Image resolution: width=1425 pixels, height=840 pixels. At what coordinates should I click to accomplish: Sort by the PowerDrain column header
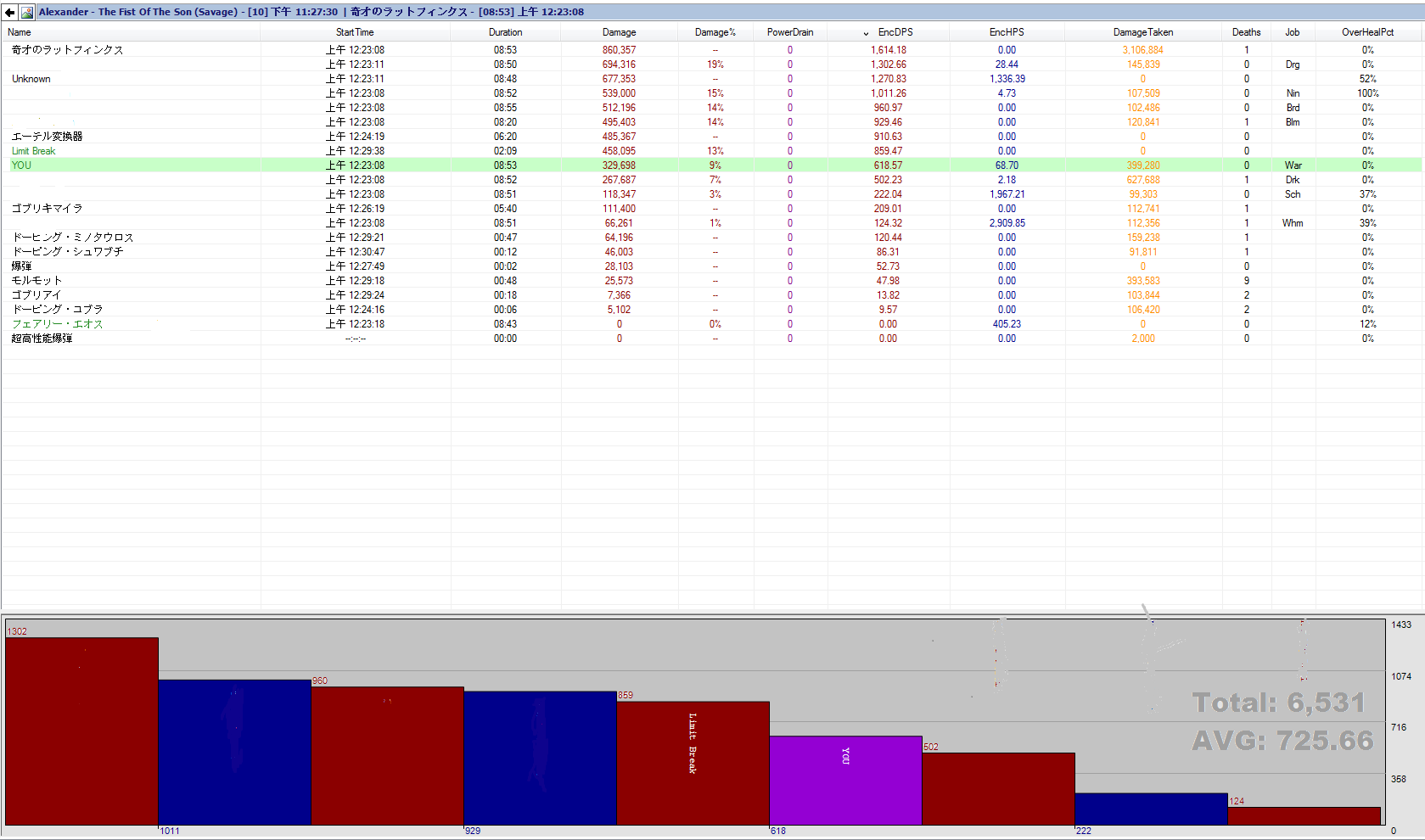click(x=790, y=32)
